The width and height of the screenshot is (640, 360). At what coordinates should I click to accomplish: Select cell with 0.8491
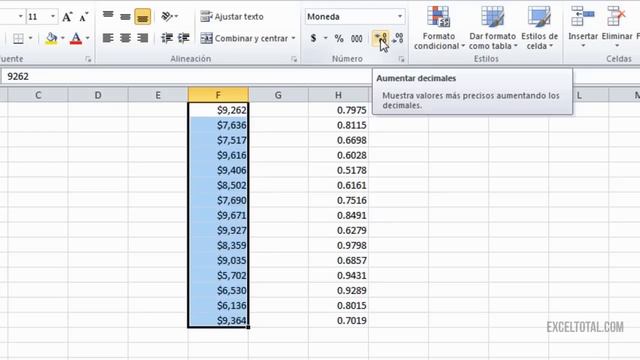click(x=338, y=216)
